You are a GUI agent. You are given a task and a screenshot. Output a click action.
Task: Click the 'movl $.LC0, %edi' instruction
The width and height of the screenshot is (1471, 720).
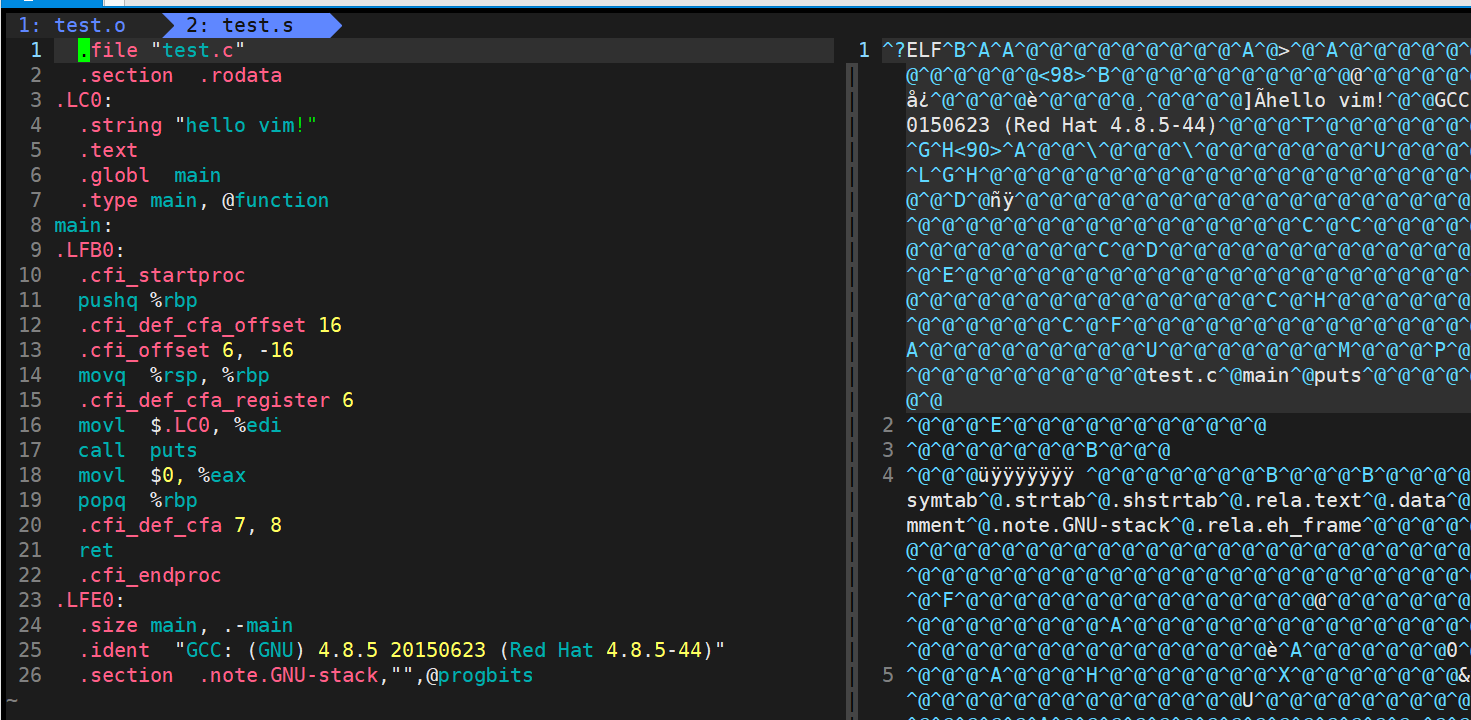180,425
